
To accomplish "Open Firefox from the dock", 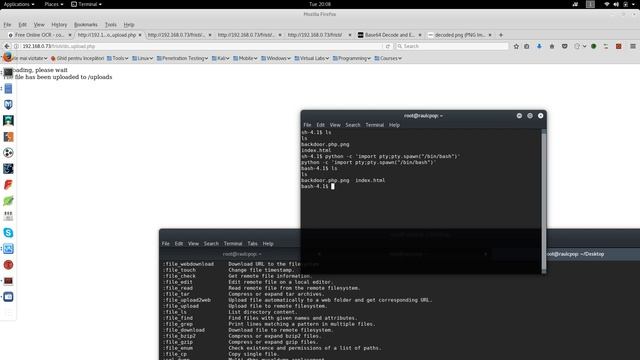I will pos(7,57).
